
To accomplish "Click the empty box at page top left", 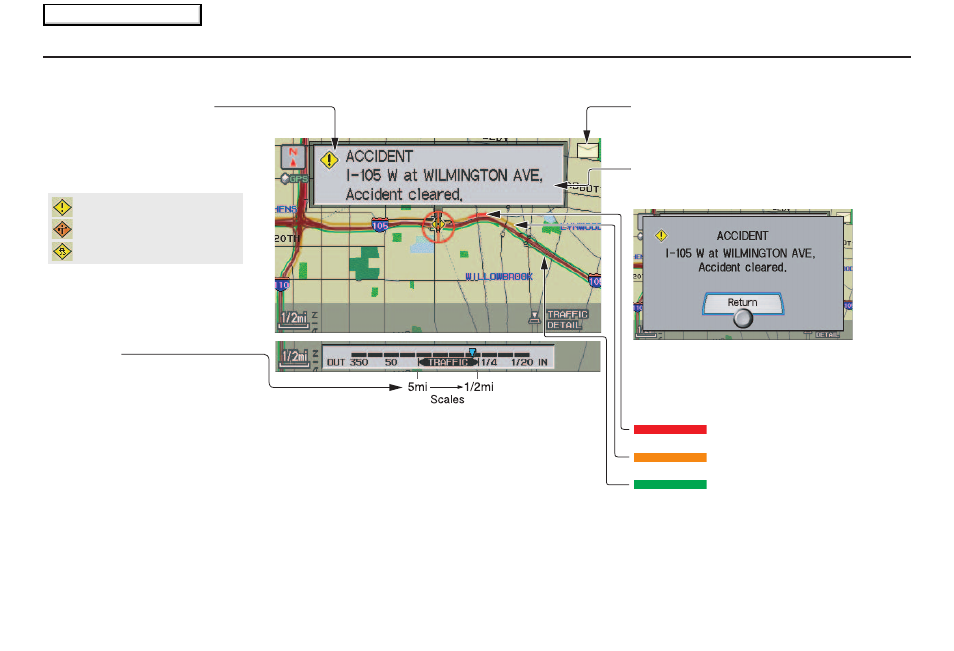I will 122,15.
